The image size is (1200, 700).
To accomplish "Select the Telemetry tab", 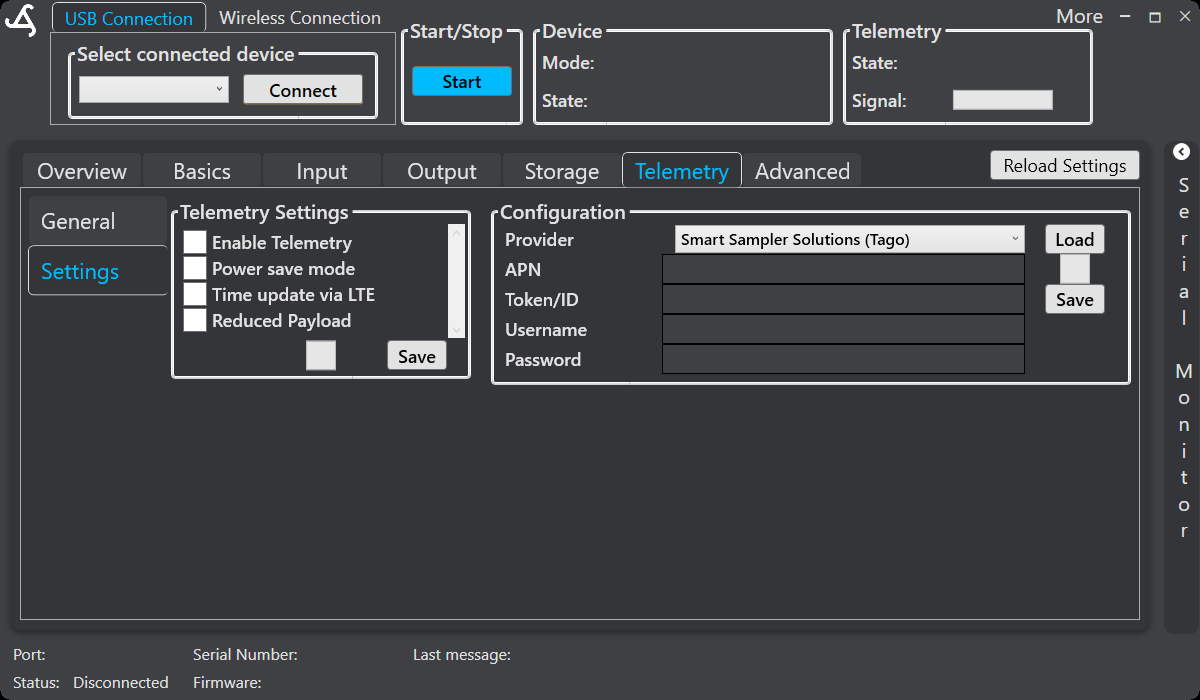I will point(682,171).
